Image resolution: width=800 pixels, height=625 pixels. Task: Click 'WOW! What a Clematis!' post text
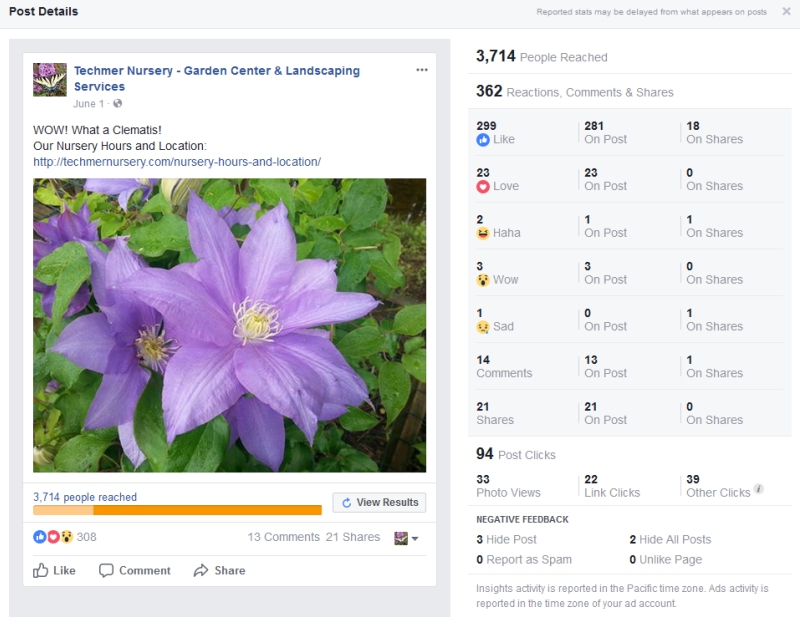pos(97,130)
